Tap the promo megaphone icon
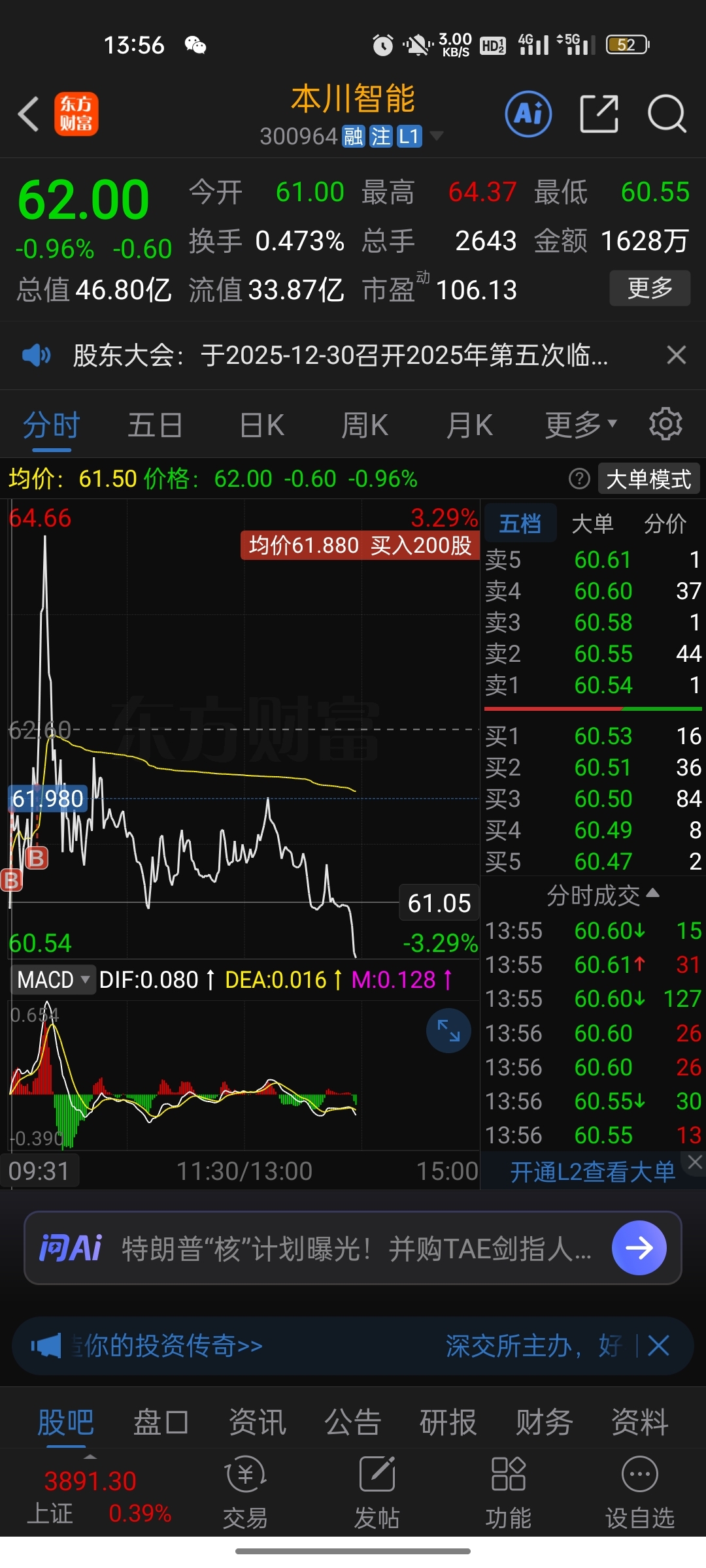Viewport: 706px width, 1568px height. (46, 1347)
